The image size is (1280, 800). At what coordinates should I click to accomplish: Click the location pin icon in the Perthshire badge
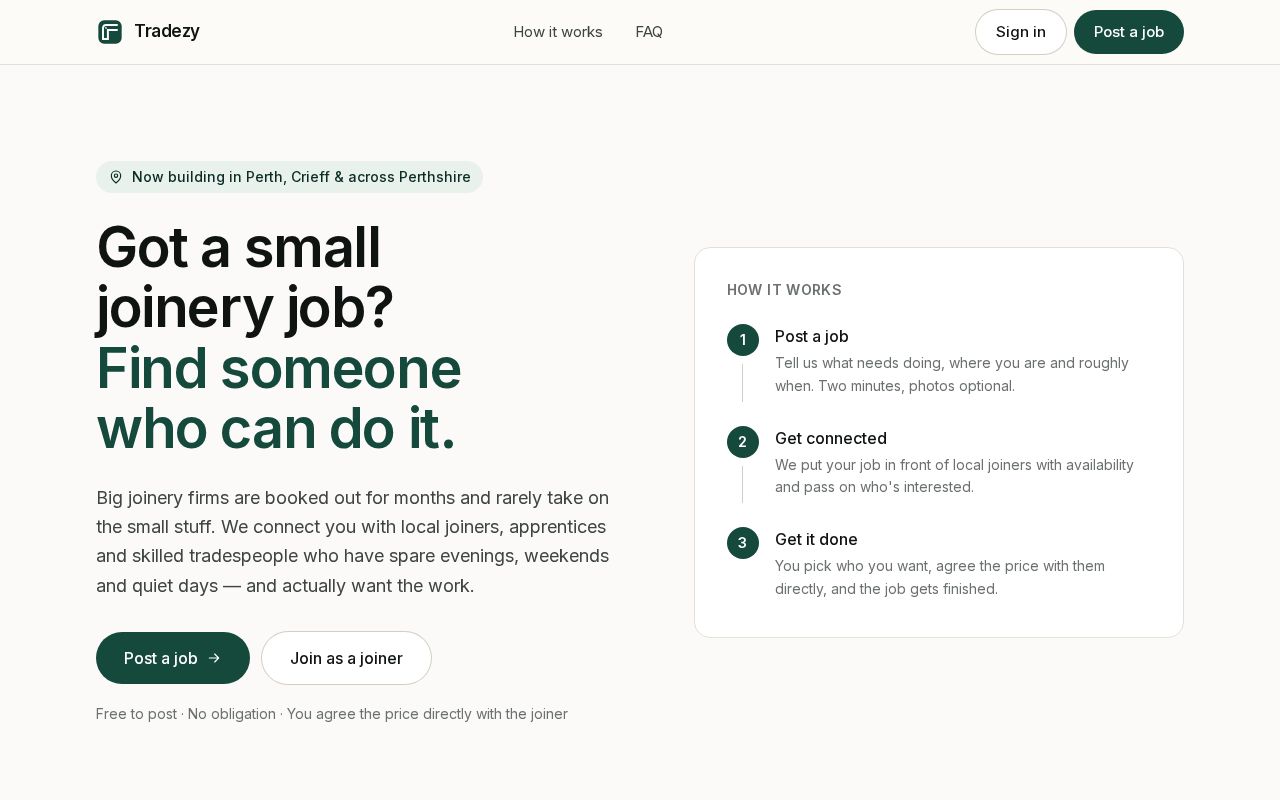[116, 177]
